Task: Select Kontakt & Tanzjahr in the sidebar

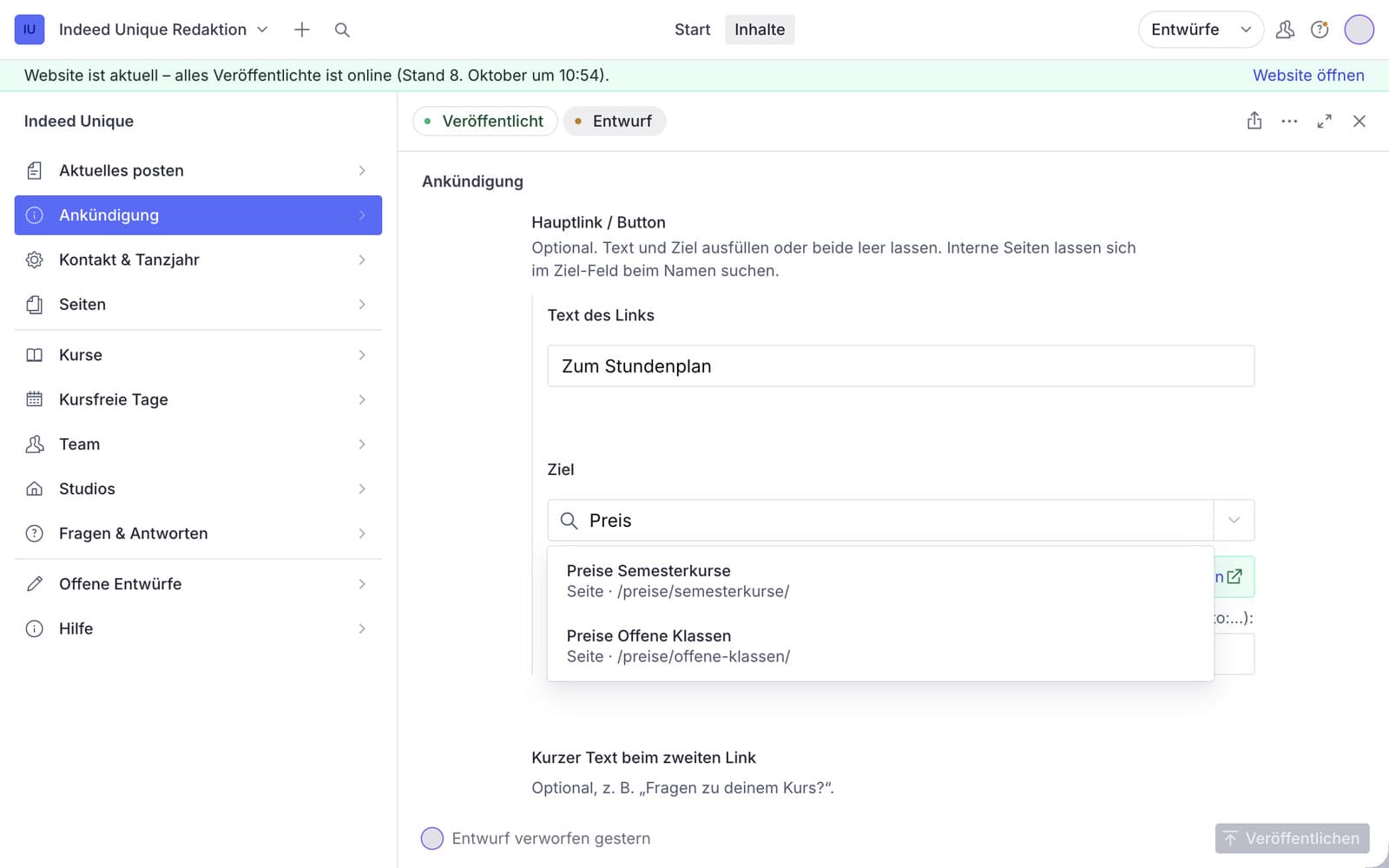Action: (198, 260)
